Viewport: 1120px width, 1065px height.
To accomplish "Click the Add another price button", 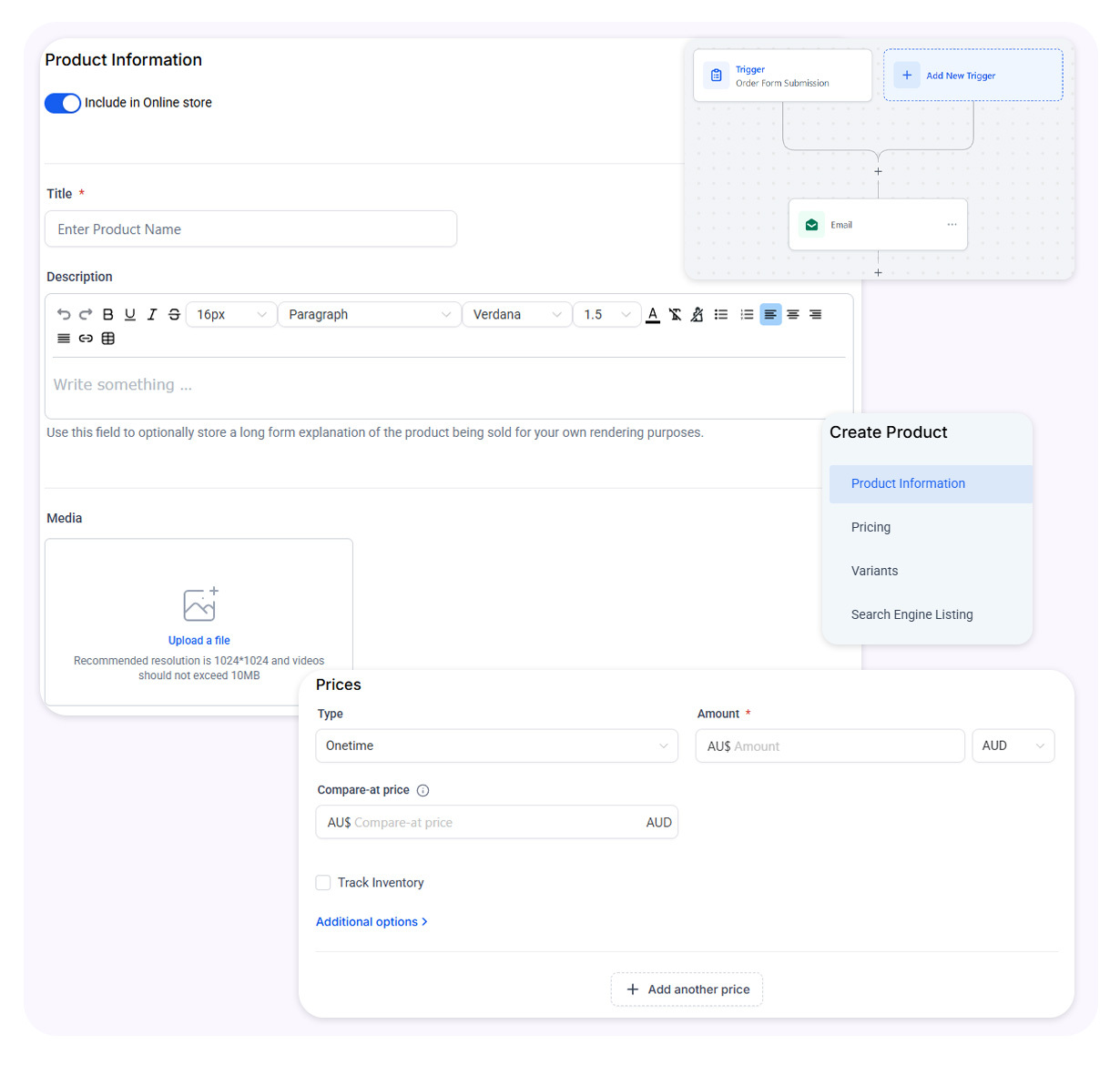I will point(687,989).
